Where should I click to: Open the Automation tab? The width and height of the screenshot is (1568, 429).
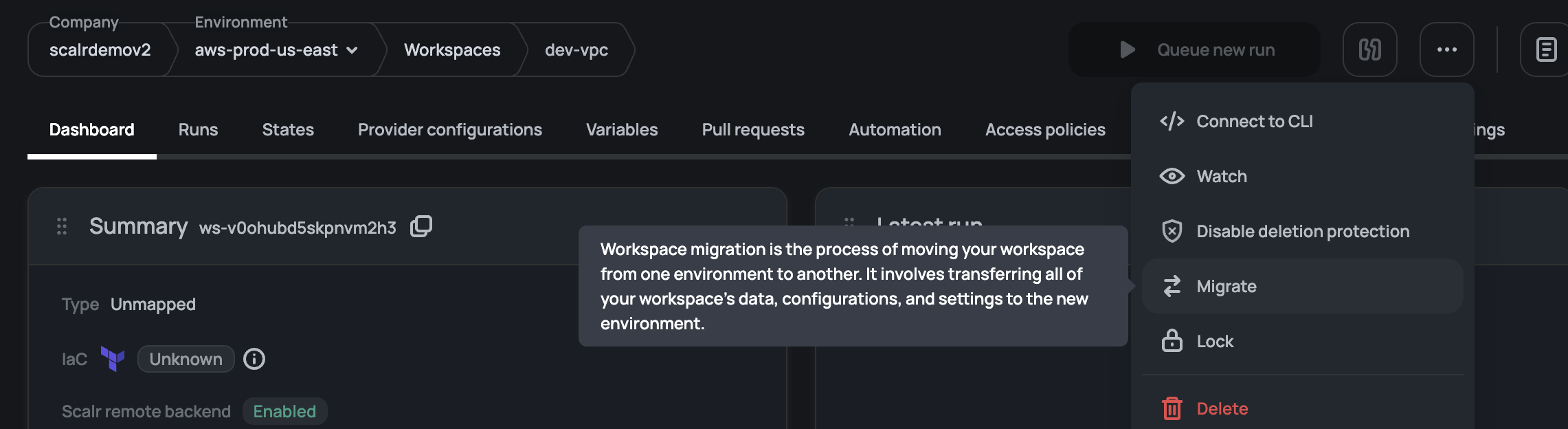tap(895, 130)
